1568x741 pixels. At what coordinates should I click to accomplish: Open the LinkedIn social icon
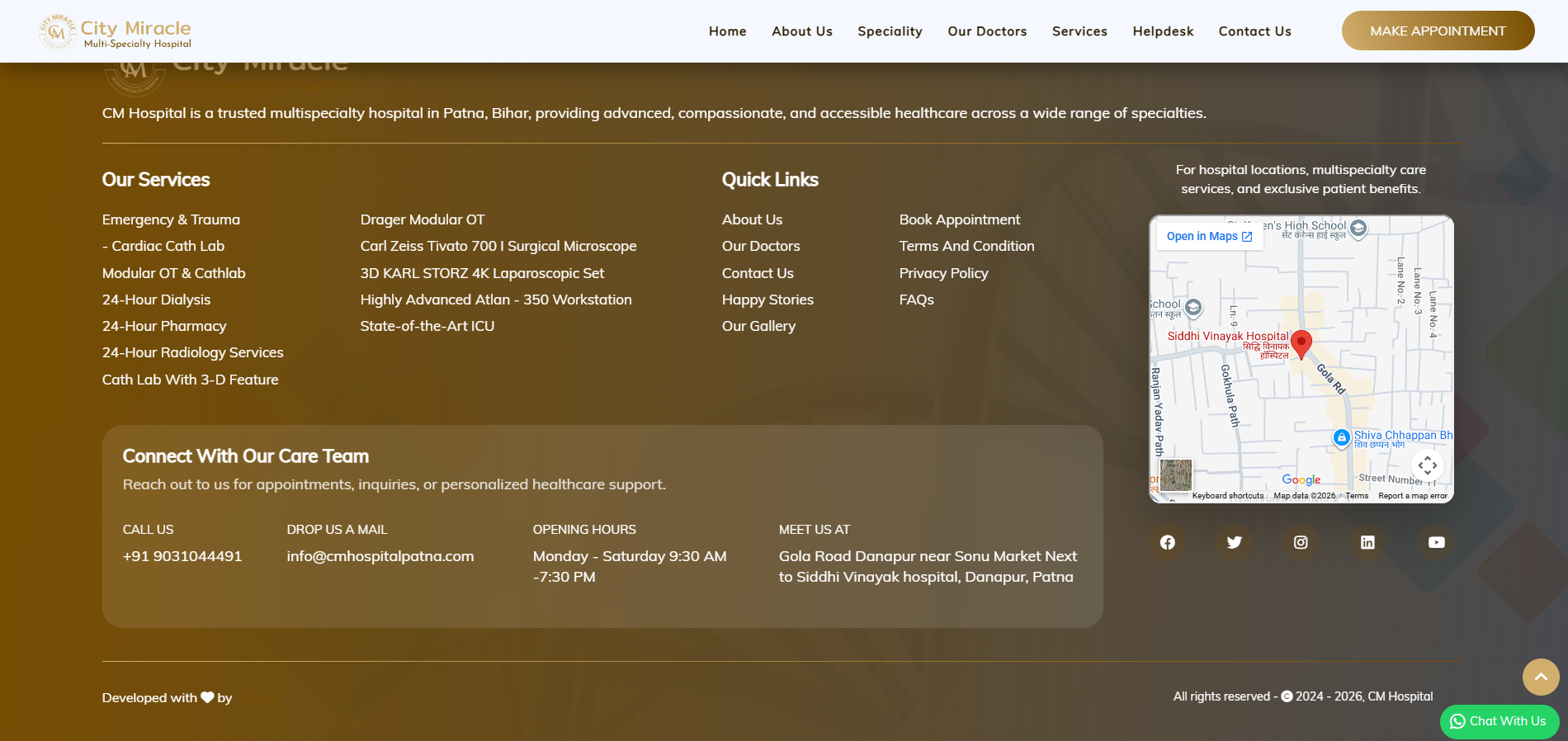(1367, 542)
